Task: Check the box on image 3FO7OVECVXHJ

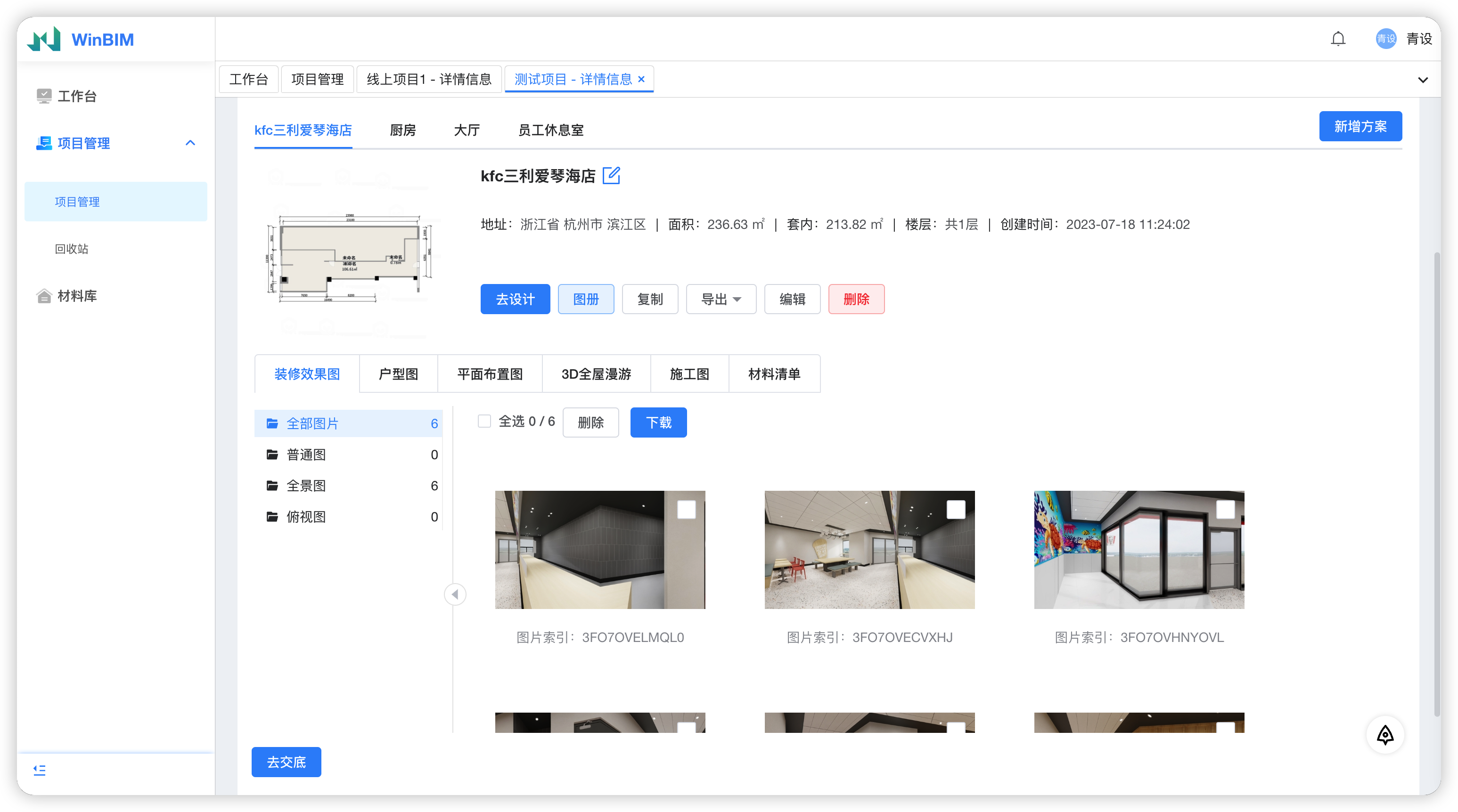Action: [955, 509]
